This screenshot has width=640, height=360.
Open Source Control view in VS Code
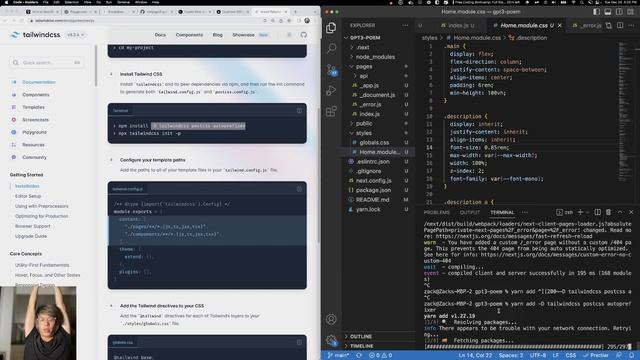[331, 70]
